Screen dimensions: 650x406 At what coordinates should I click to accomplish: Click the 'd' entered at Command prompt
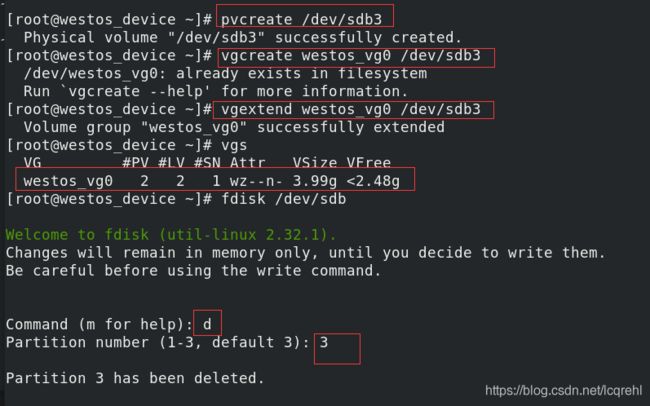(207, 324)
